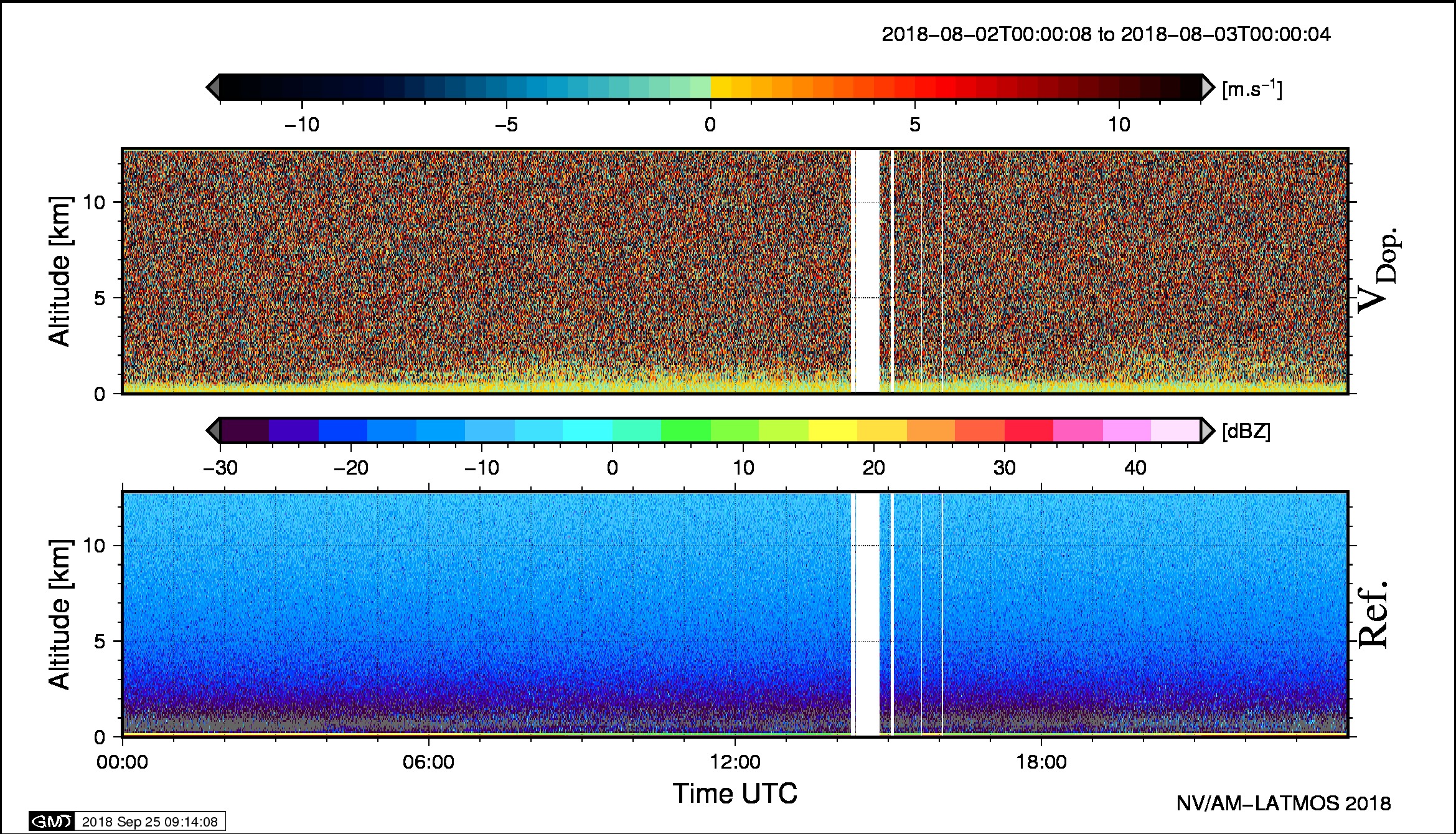1456x834 pixels.
Task: Click the 06:00 time axis label
Action: point(428,762)
